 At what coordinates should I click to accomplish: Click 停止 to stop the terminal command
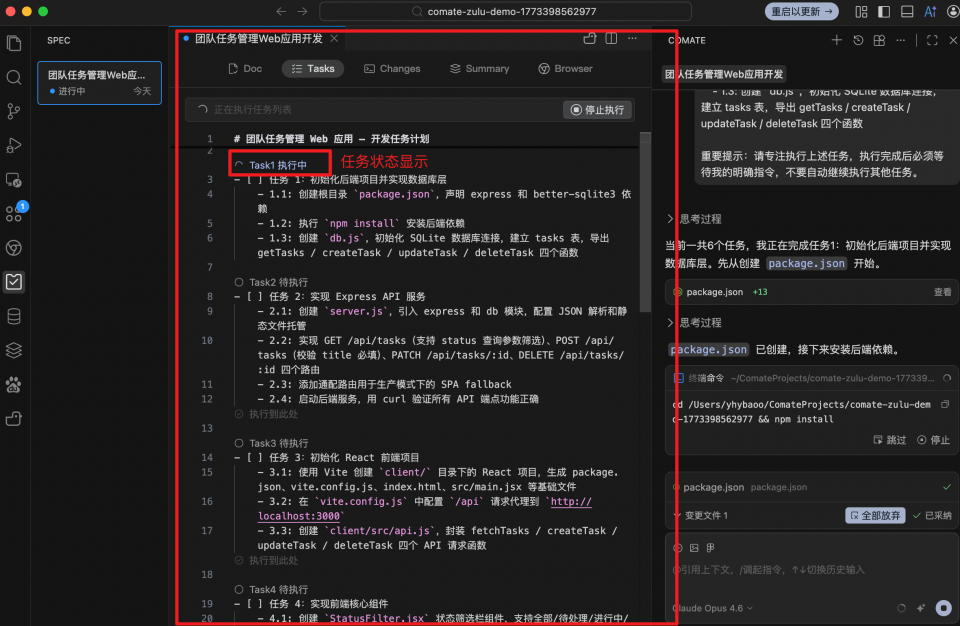pos(934,440)
